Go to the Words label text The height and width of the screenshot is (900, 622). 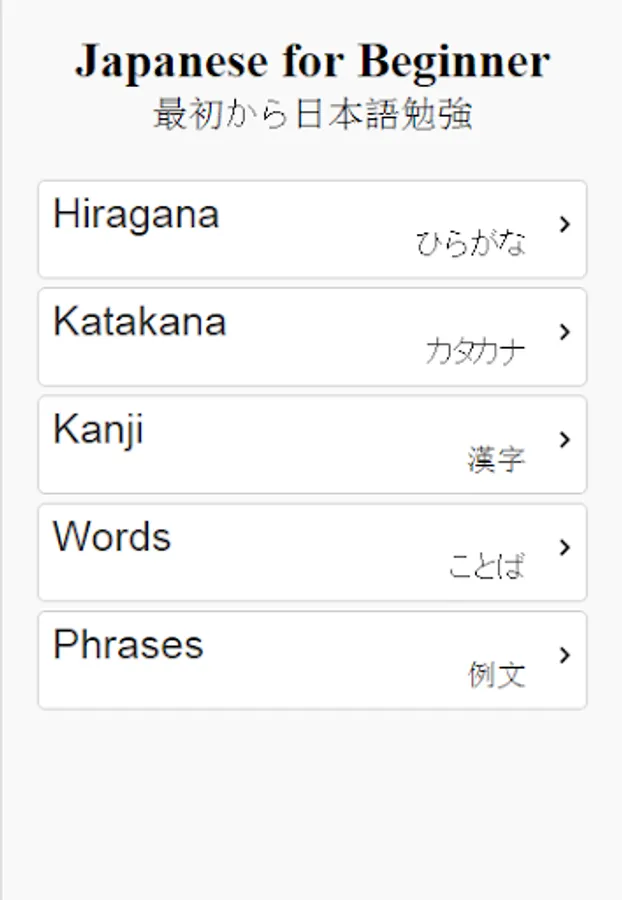point(112,537)
